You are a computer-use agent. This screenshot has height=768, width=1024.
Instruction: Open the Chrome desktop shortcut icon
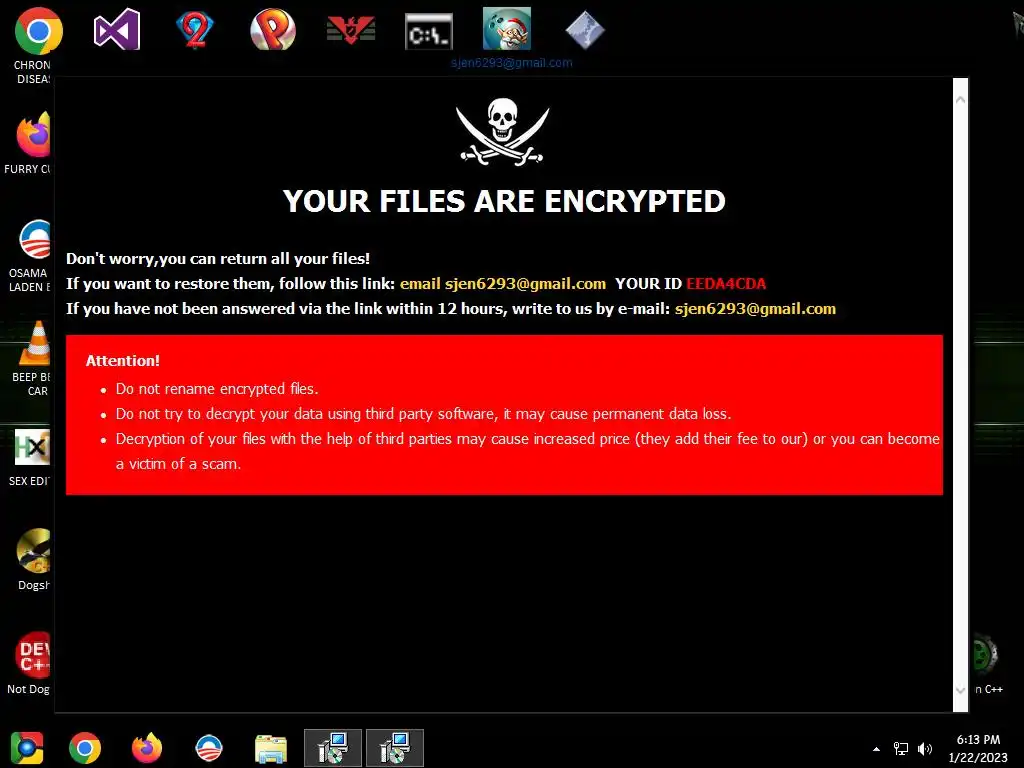[x=39, y=31]
